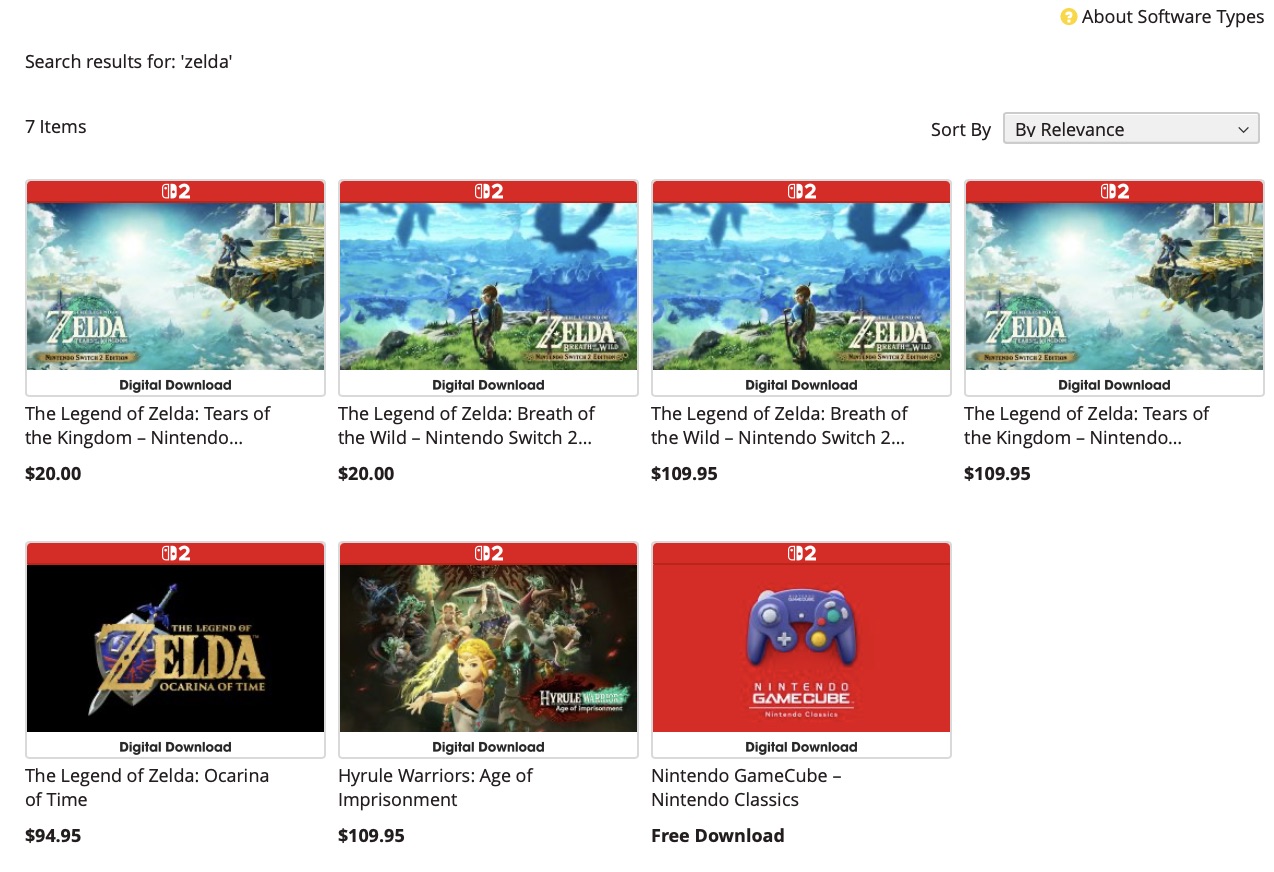Open the $20.00 Breath of the Wild title link
Image resolution: width=1274 pixels, height=872 pixels.
[466, 426]
